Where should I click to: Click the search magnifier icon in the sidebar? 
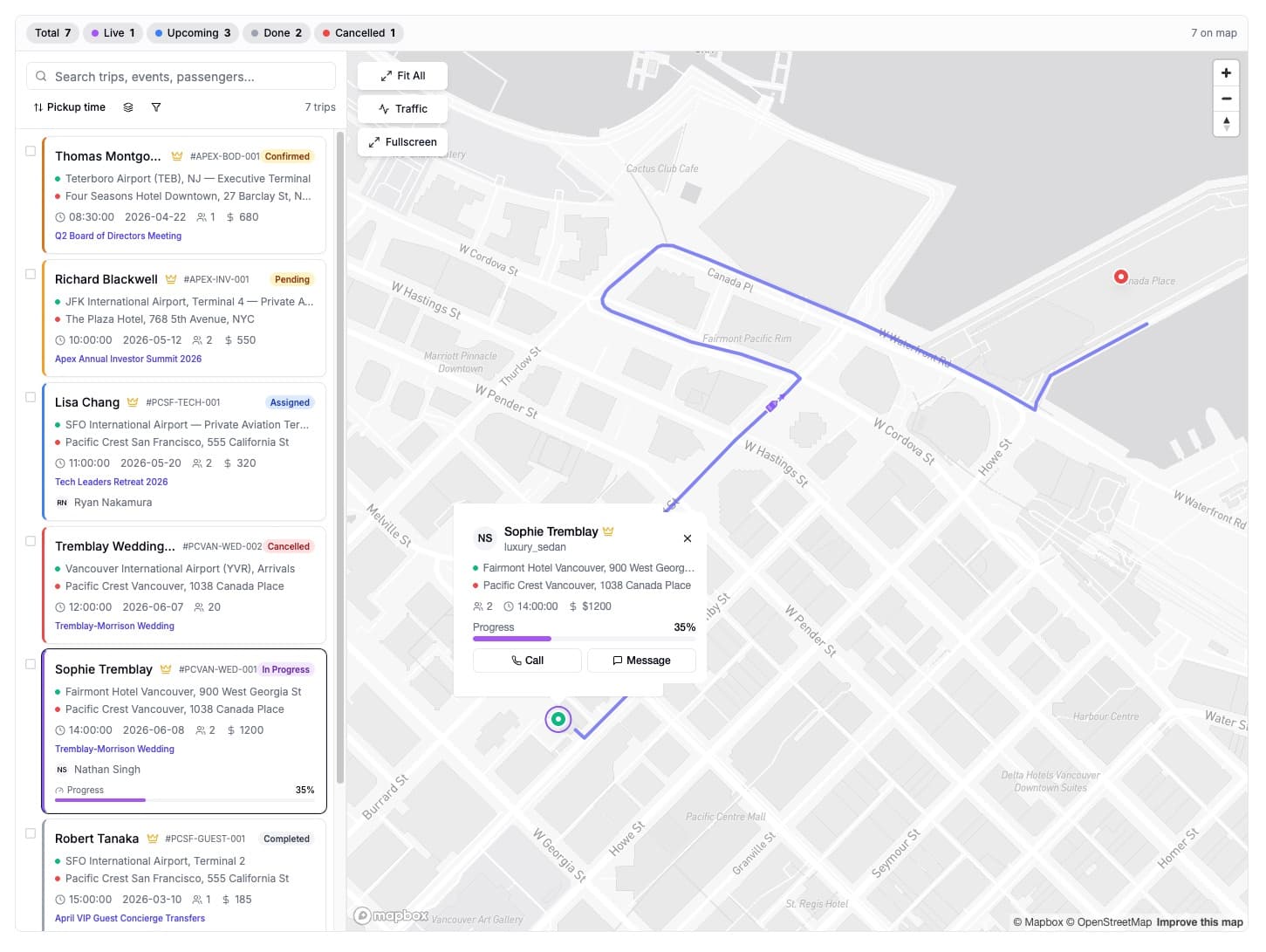(41, 76)
